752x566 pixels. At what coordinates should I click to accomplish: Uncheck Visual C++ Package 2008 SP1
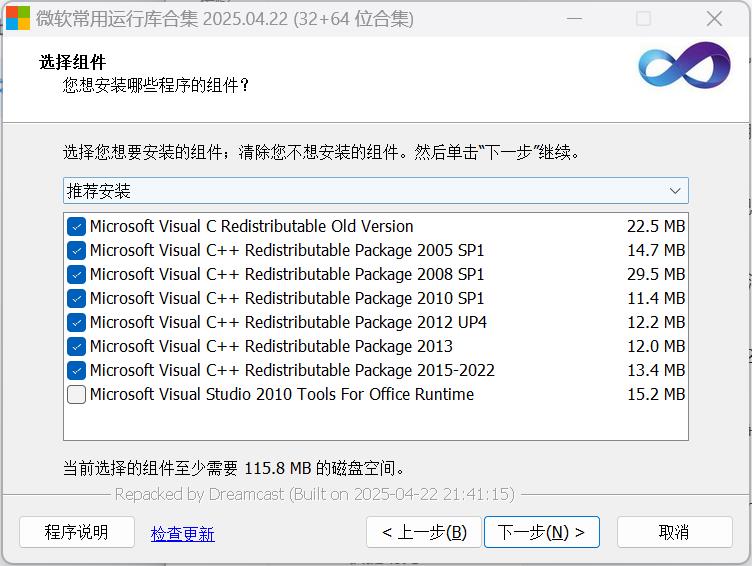[77, 274]
